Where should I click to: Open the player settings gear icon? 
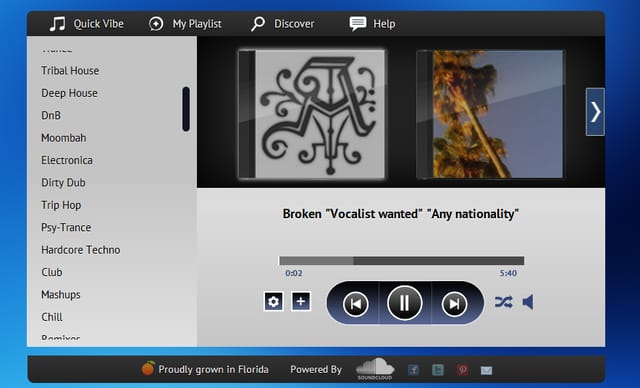pyautogui.click(x=273, y=302)
